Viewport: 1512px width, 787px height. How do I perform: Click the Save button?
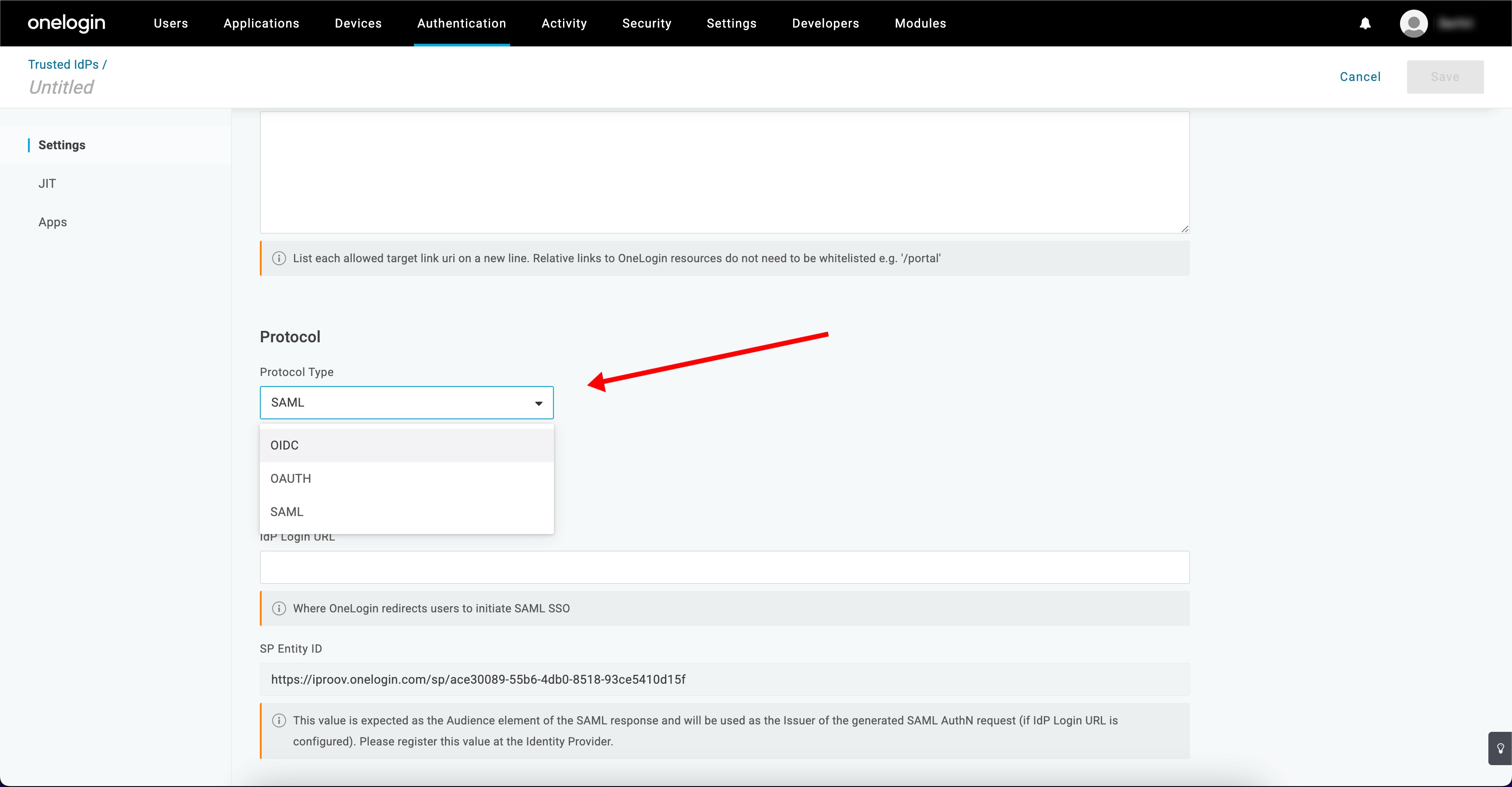pyautogui.click(x=1445, y=77)
